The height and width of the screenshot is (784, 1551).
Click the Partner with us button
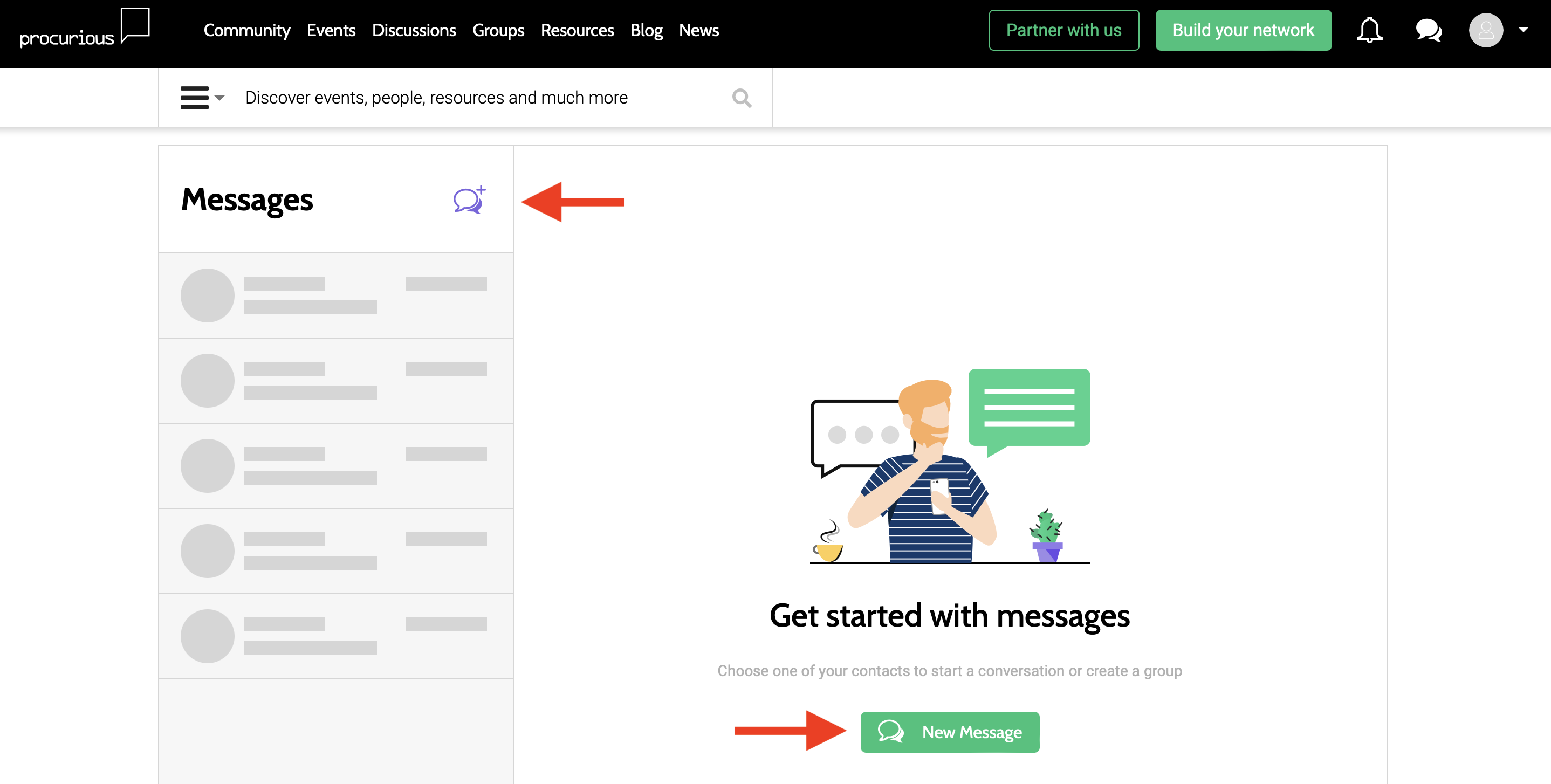(1064, 30)
